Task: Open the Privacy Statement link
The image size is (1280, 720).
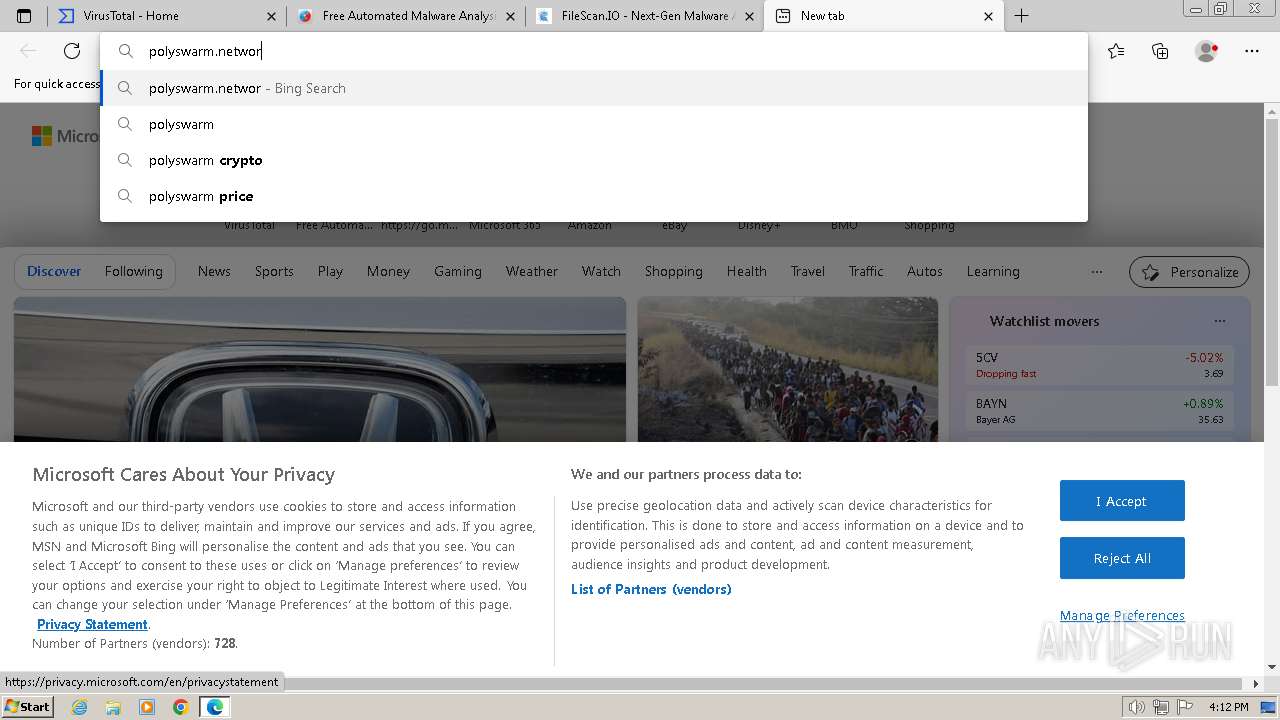Action: (92, 624)
